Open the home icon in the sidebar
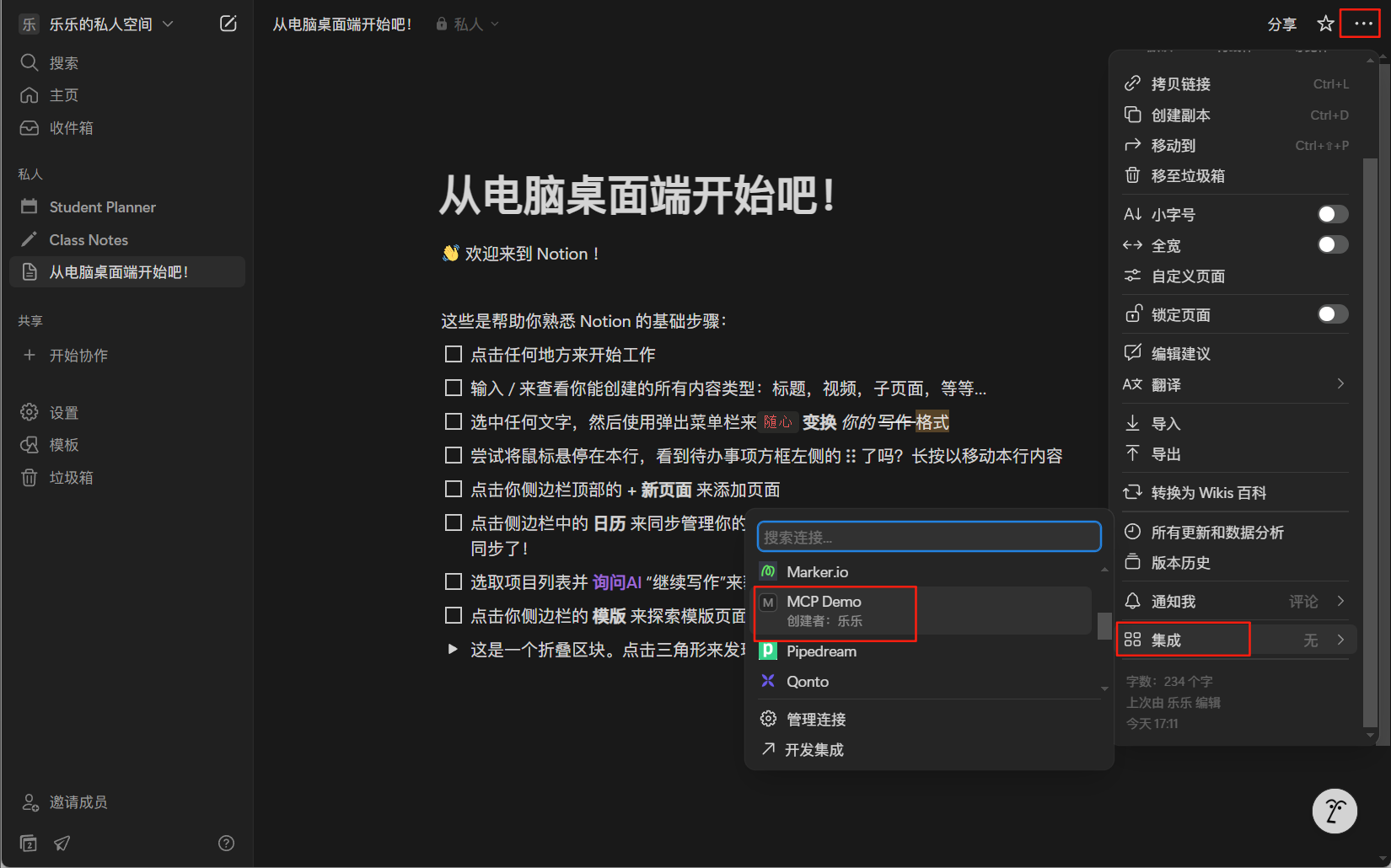Viewport: 1391px width, 868px height. [30, 95]
